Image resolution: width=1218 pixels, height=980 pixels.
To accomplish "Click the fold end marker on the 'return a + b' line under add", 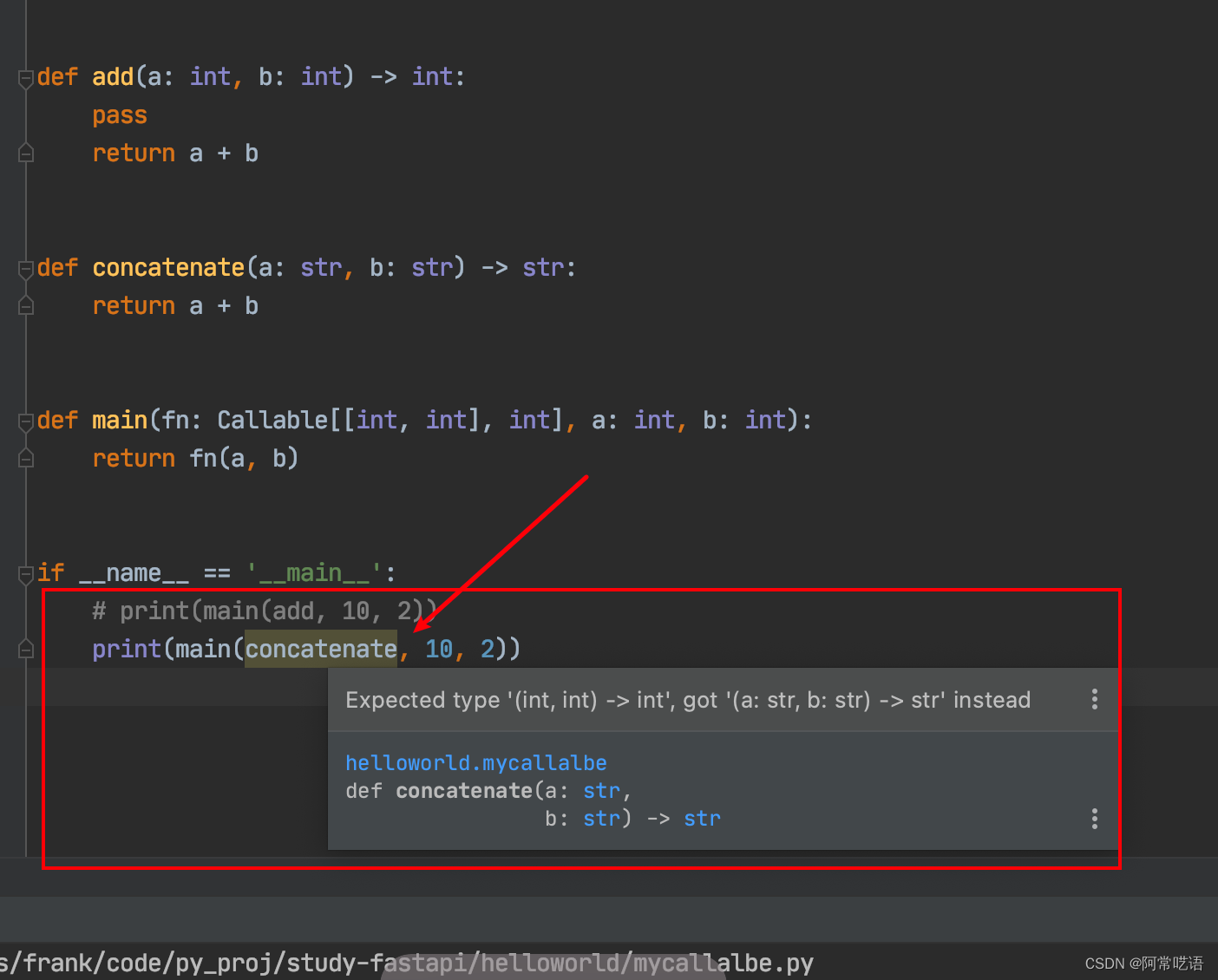I will [26, 154].
